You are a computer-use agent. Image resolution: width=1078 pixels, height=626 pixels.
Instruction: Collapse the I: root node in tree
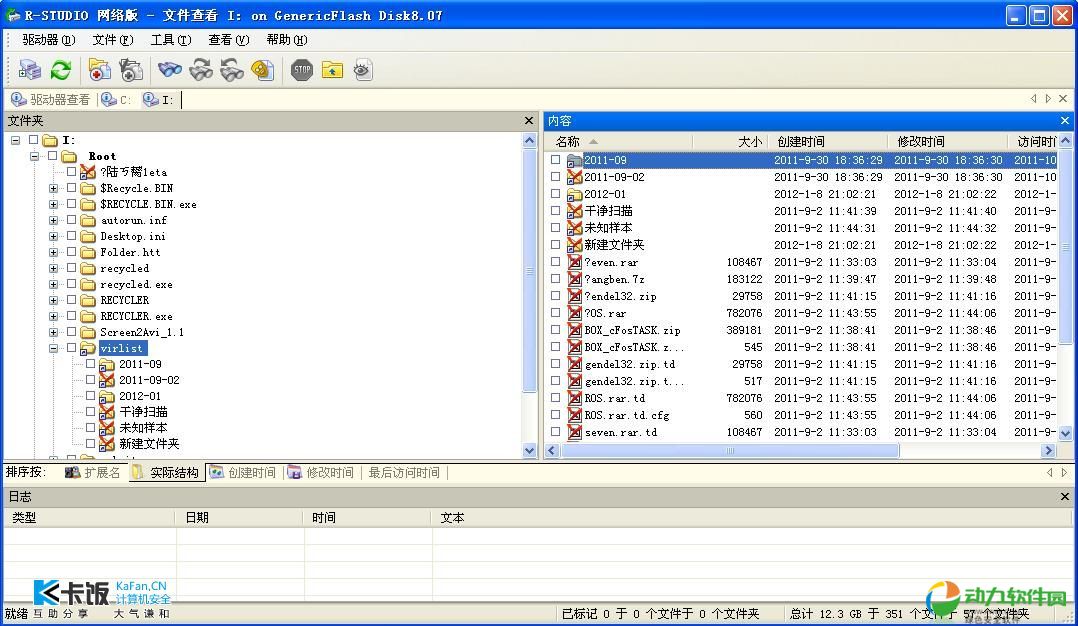pyautogui.click(x=15, y=140)
